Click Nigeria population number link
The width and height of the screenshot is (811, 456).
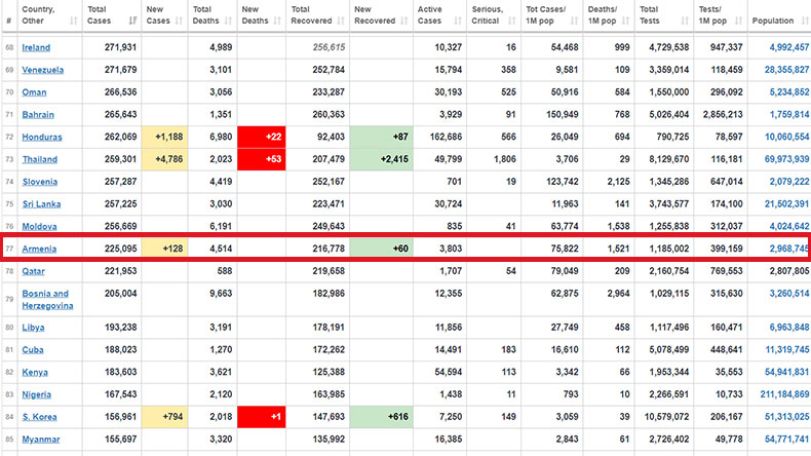click(785, 394)
